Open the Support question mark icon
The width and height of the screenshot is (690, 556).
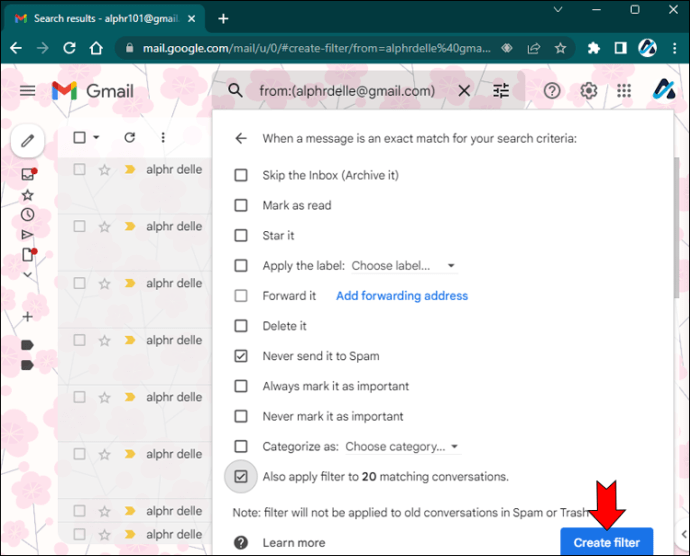(552, 91)
